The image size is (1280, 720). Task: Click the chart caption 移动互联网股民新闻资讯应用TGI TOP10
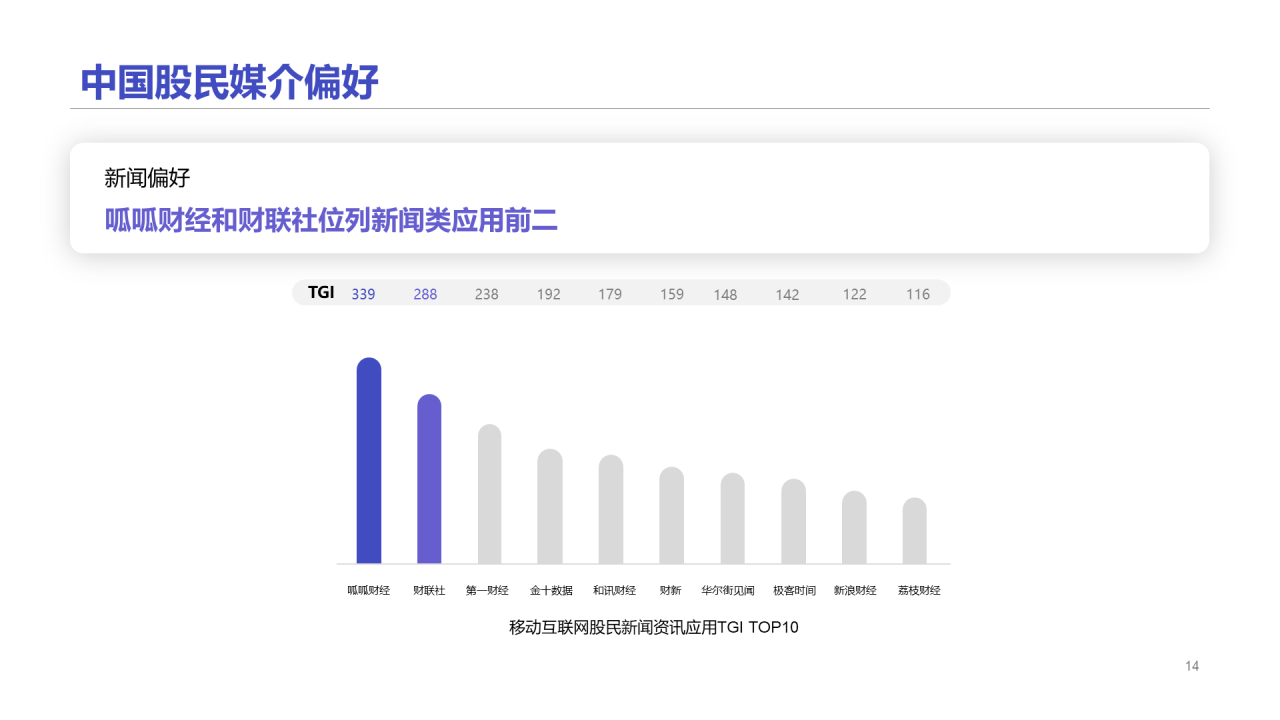[x=654, y=628]
